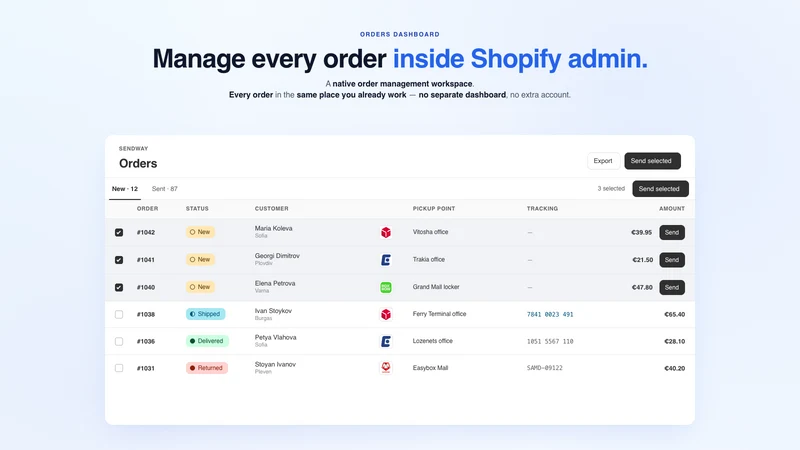Click the courier logo for Maria Koleva's order

[x=386, y=232]
